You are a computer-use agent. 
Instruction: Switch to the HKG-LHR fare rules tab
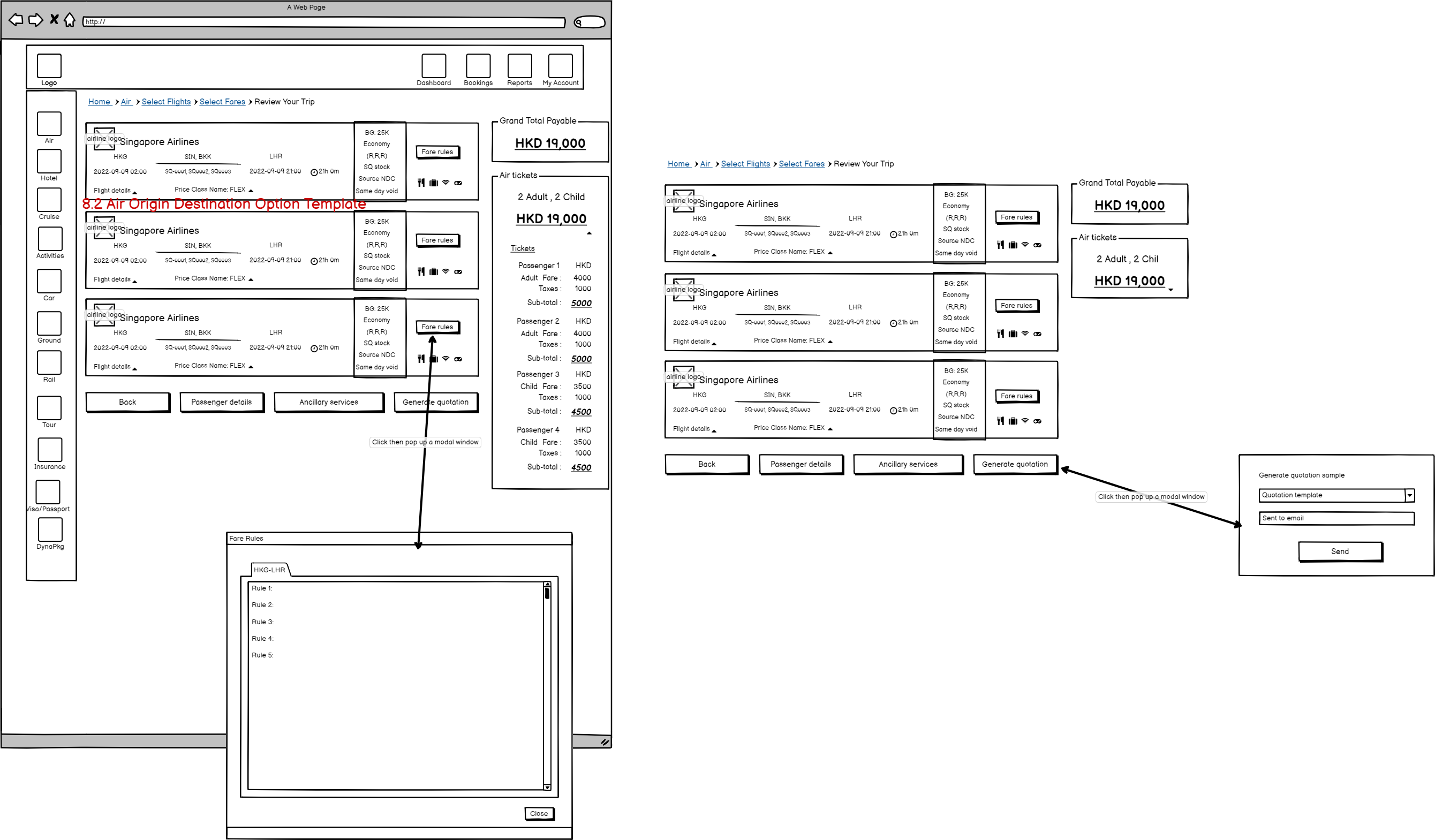point(269,570)
